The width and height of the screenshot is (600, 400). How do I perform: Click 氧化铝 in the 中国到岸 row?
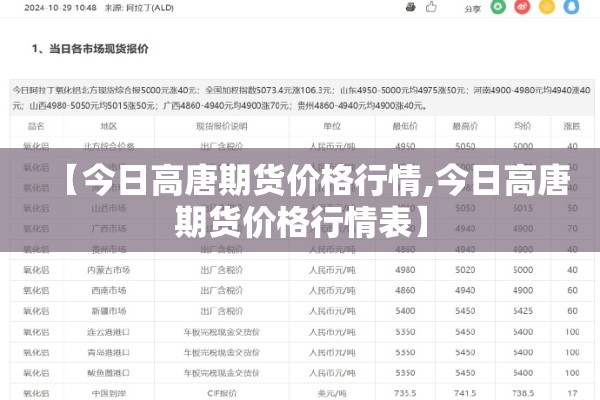[x=36, y=393]
